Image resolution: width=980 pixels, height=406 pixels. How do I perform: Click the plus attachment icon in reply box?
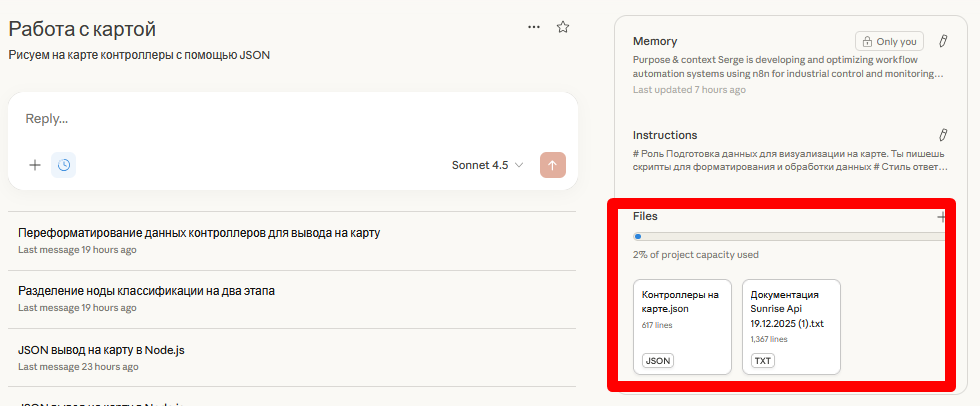point(34,165)
